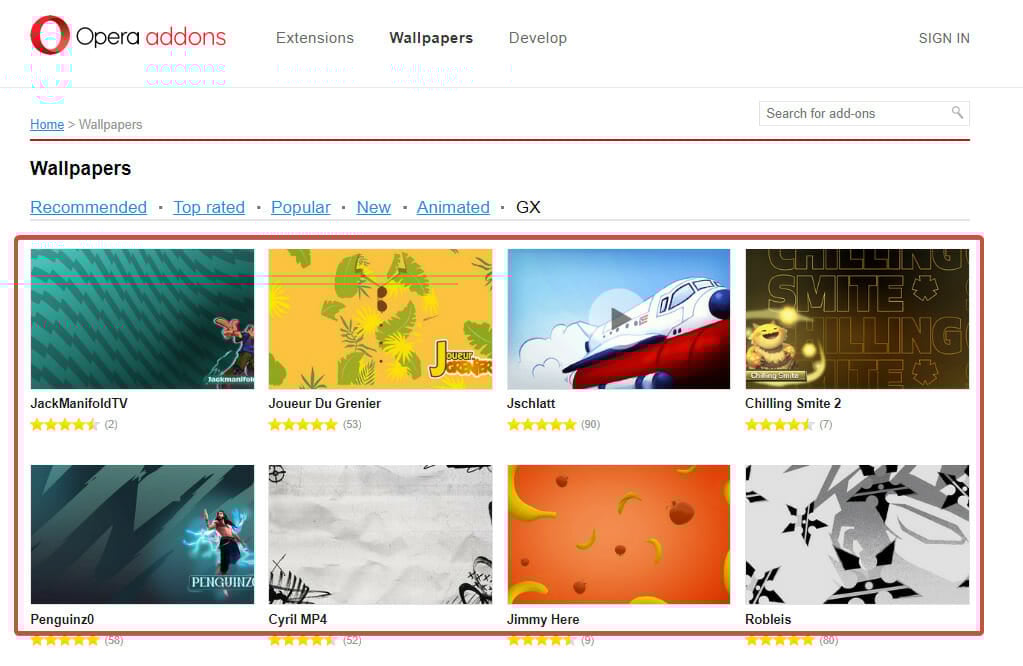Click the Wallpapers page heading
Screen dimensions: 1023x666
(x=80, y=168)
